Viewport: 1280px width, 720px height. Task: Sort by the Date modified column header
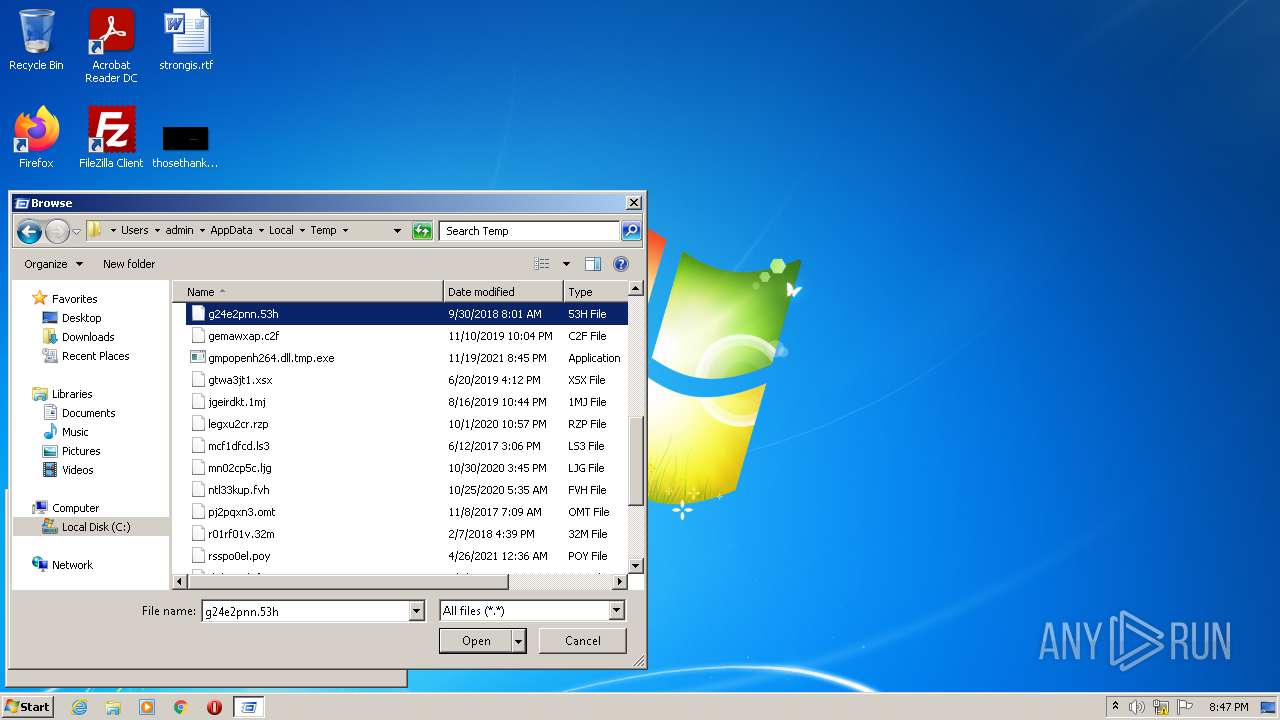pyautogui.click(x=503, y=292)
